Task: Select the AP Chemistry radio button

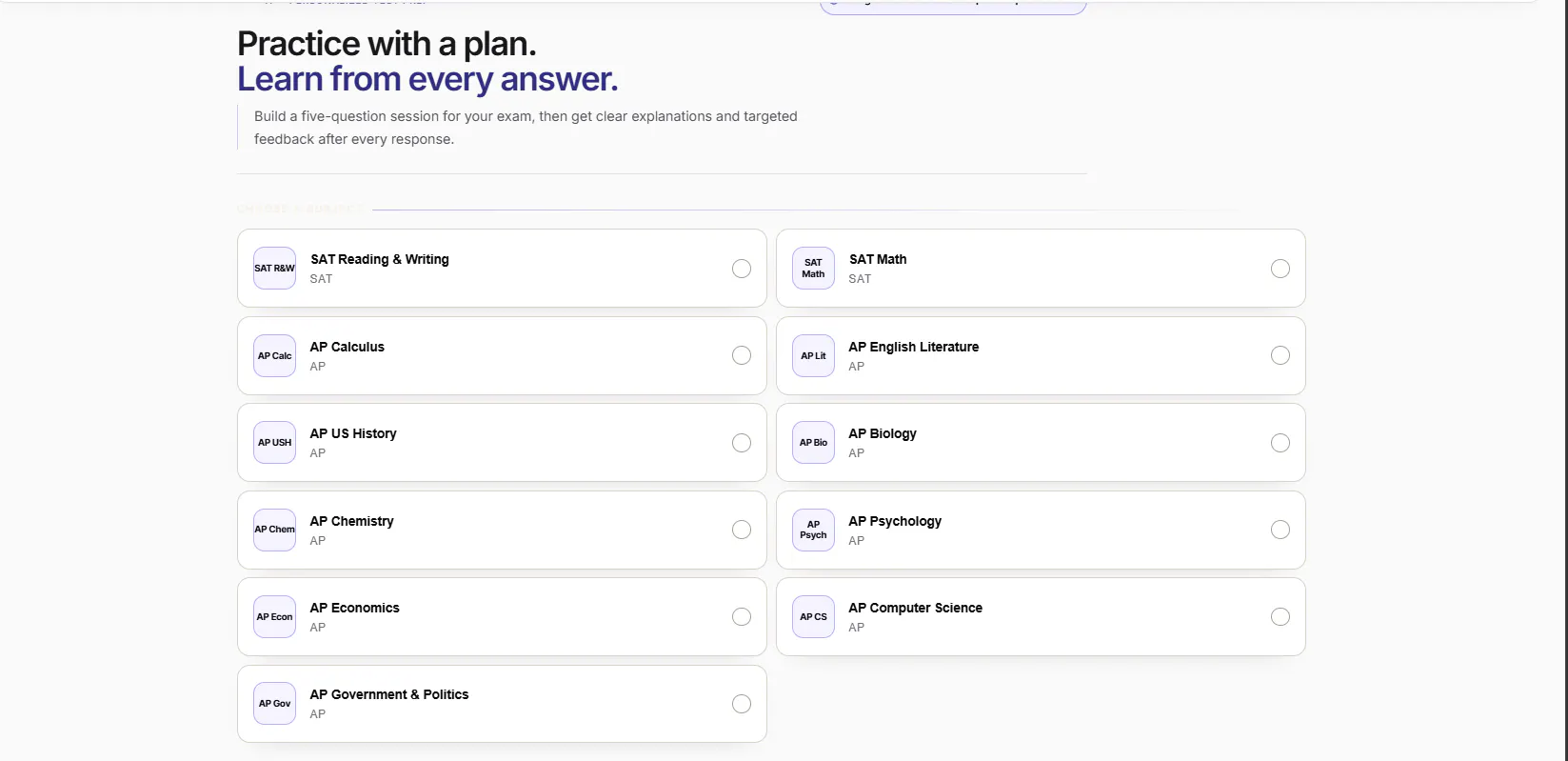Action: 742,530
